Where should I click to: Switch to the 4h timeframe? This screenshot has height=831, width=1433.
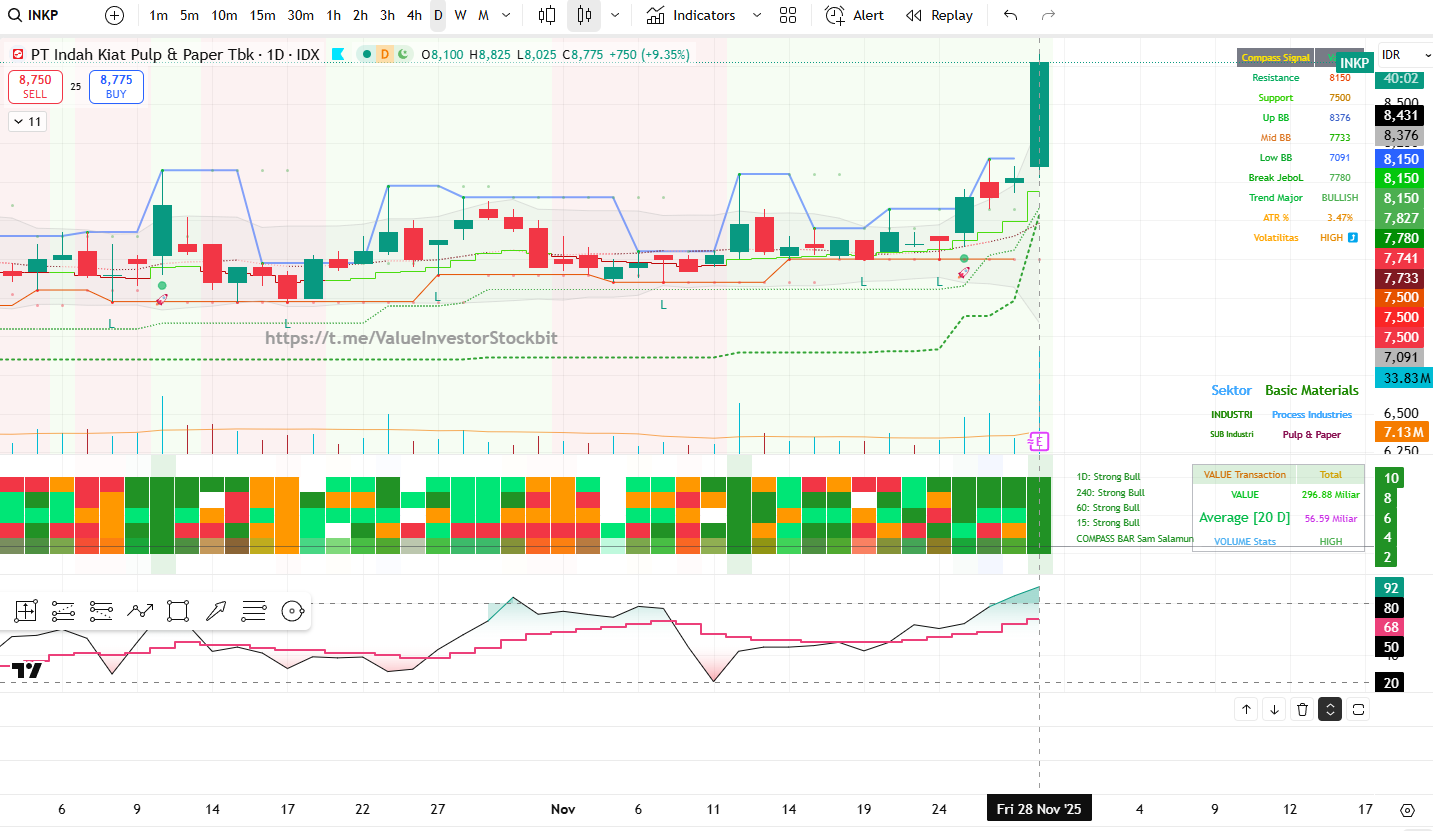(414, 15)
